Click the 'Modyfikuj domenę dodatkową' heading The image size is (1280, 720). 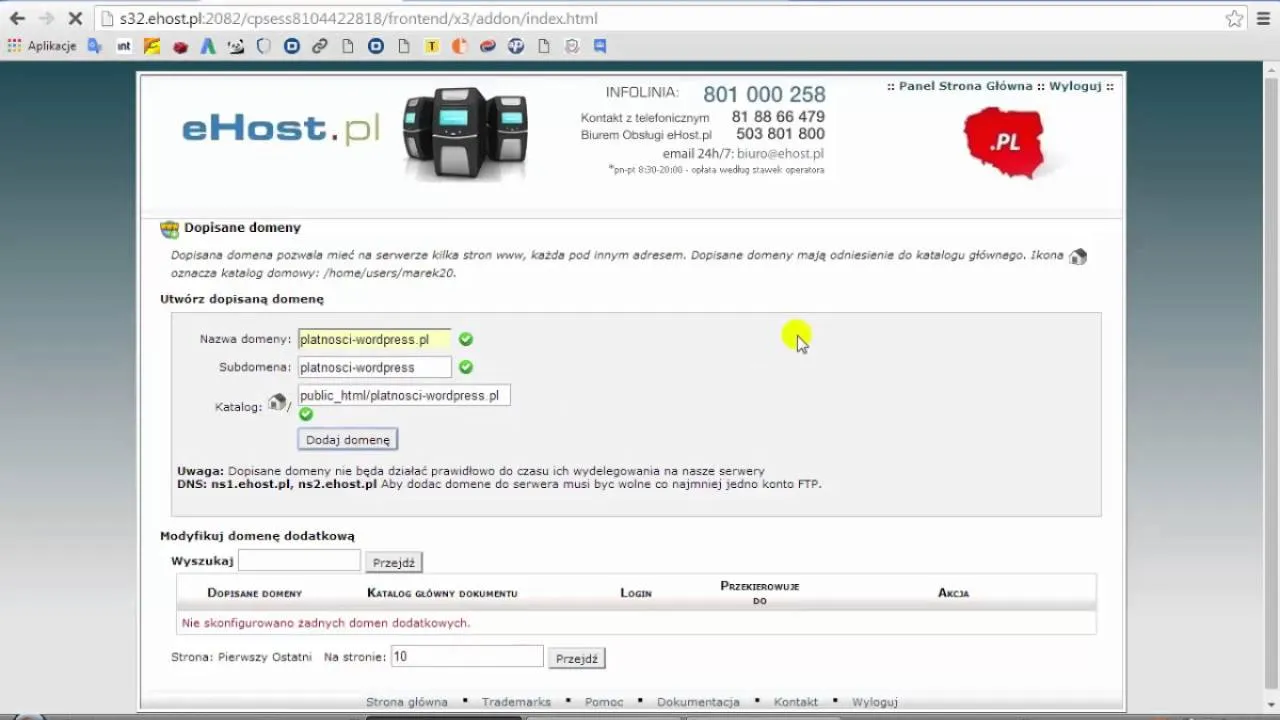[x=257, y=537]
